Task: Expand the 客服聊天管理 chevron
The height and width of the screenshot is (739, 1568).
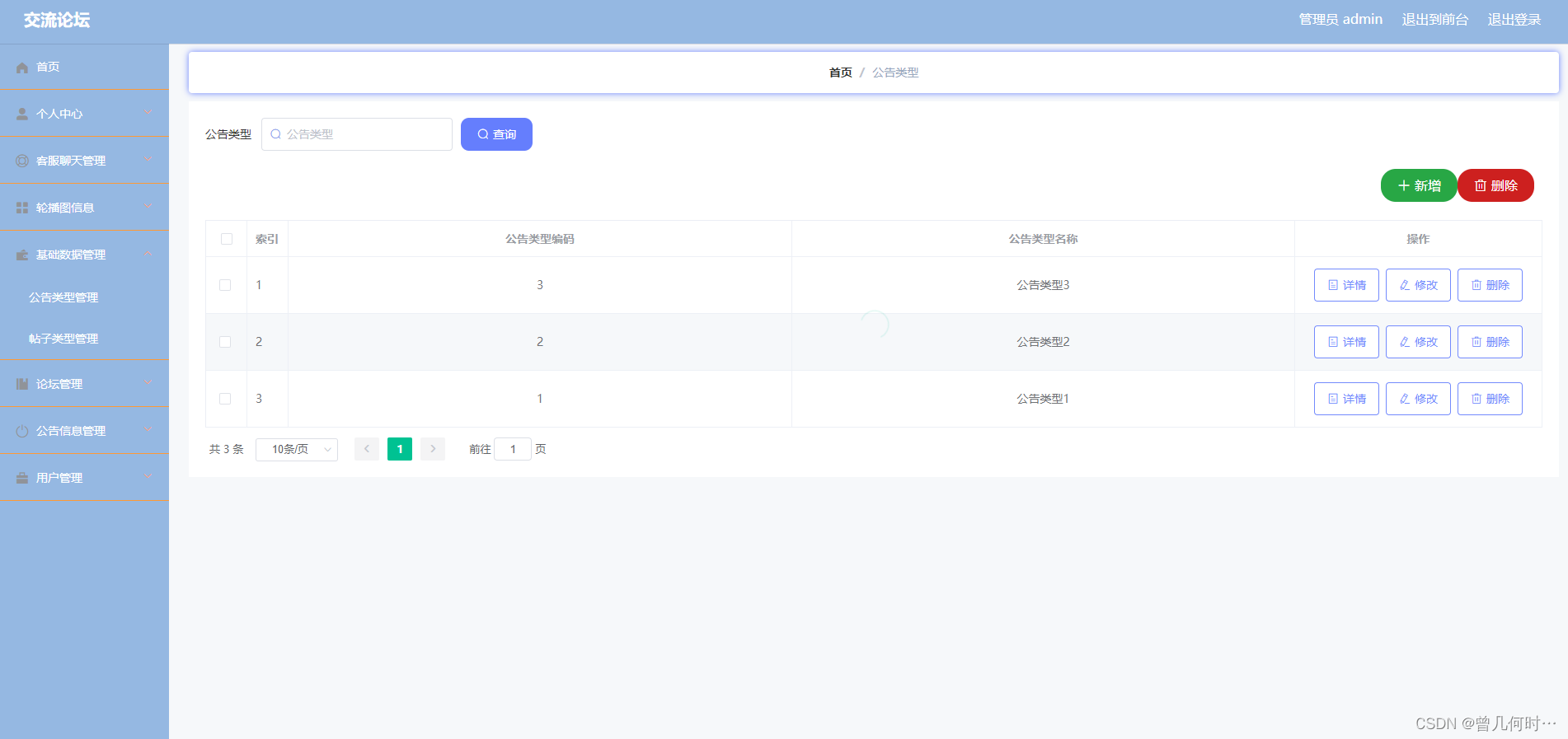Action: pos(148,160)
